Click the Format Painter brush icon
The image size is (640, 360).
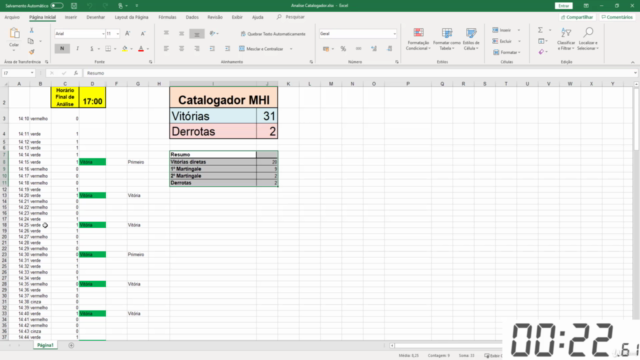pos(31,52)
